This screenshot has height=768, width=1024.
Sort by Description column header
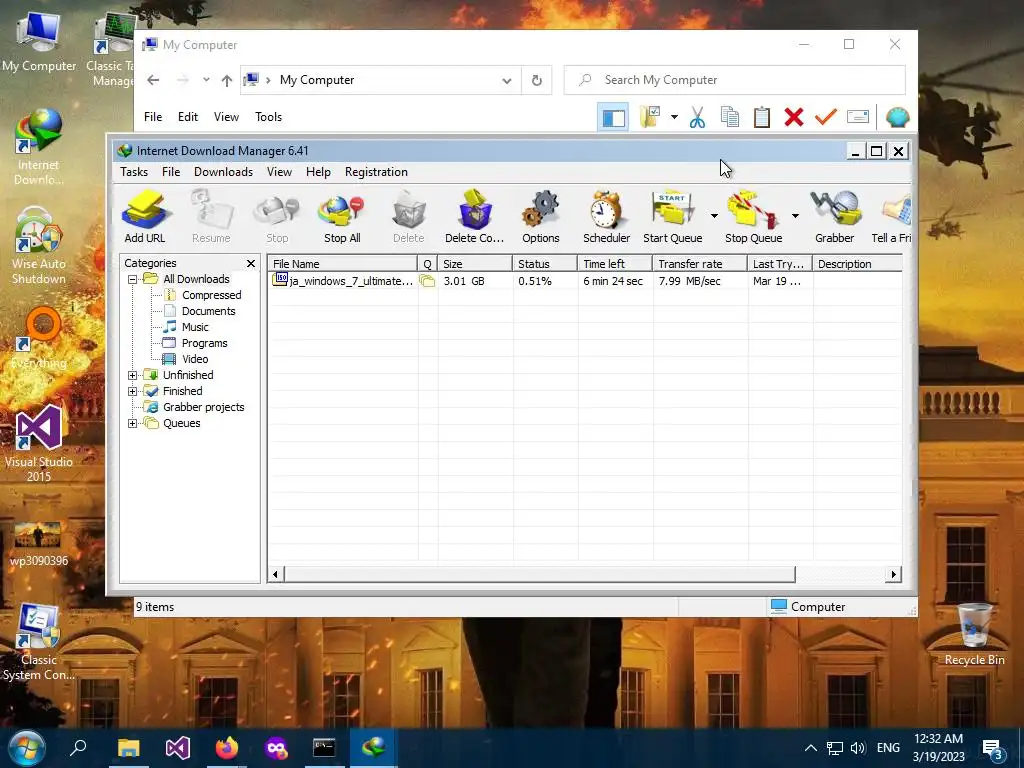[857, 264]
